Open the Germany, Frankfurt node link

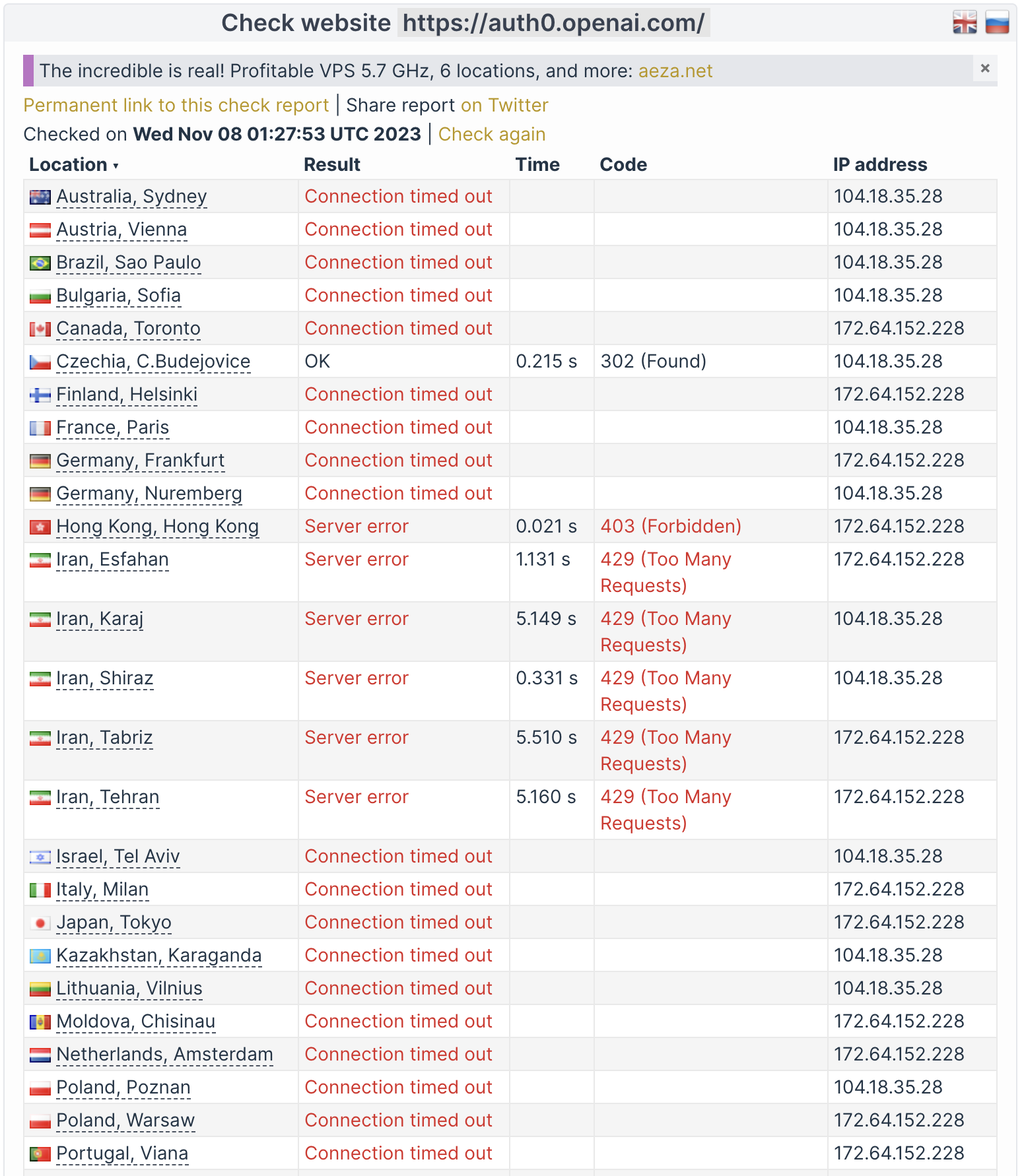click(140, 461)
